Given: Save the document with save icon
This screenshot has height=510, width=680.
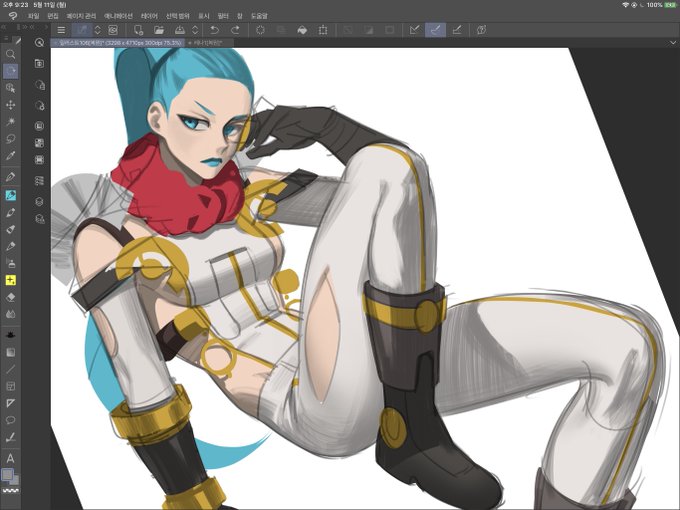Looking at the screenshot, I should pos(180,30).
